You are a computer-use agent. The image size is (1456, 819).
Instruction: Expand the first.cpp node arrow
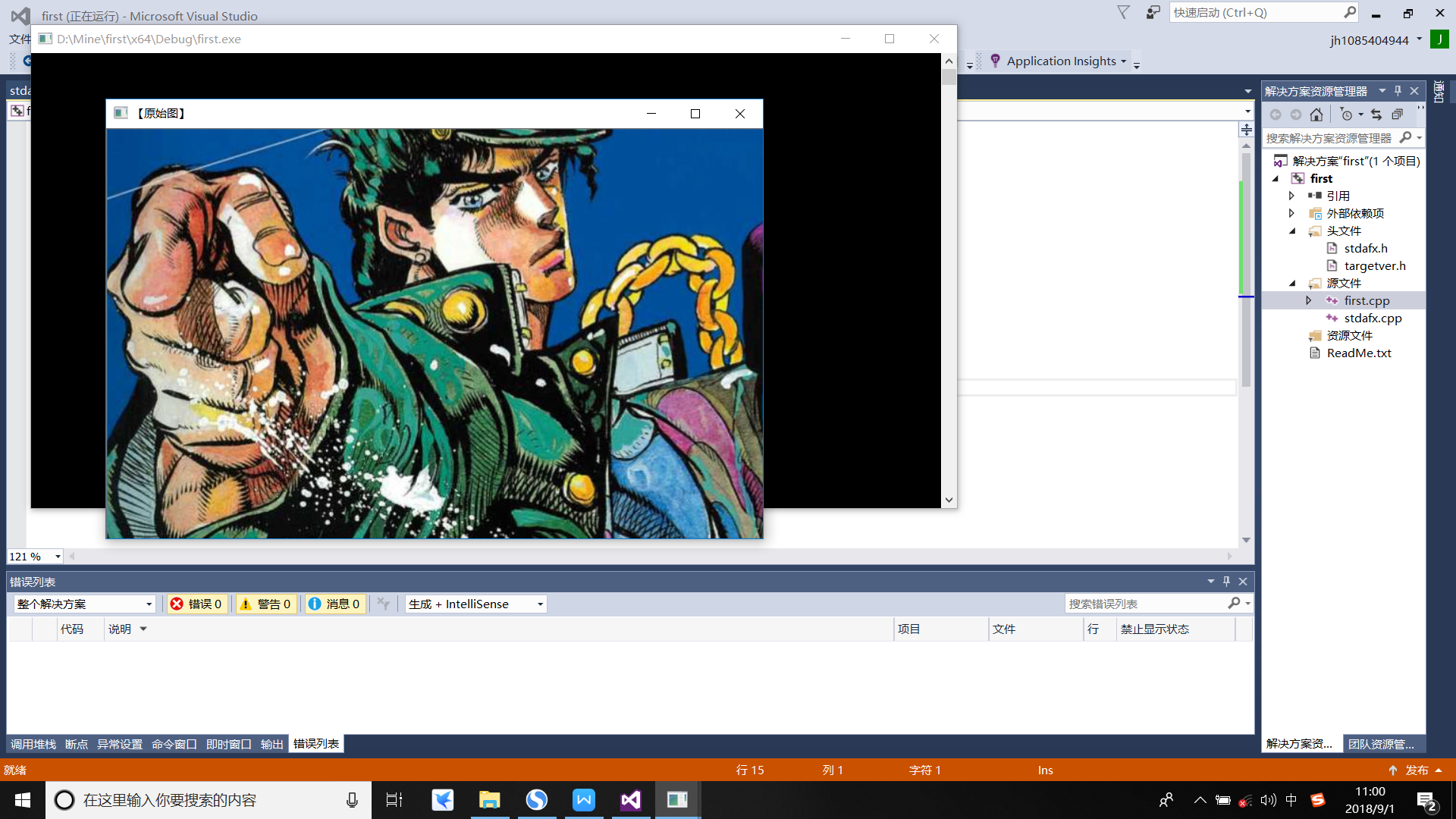[1309, 300]
